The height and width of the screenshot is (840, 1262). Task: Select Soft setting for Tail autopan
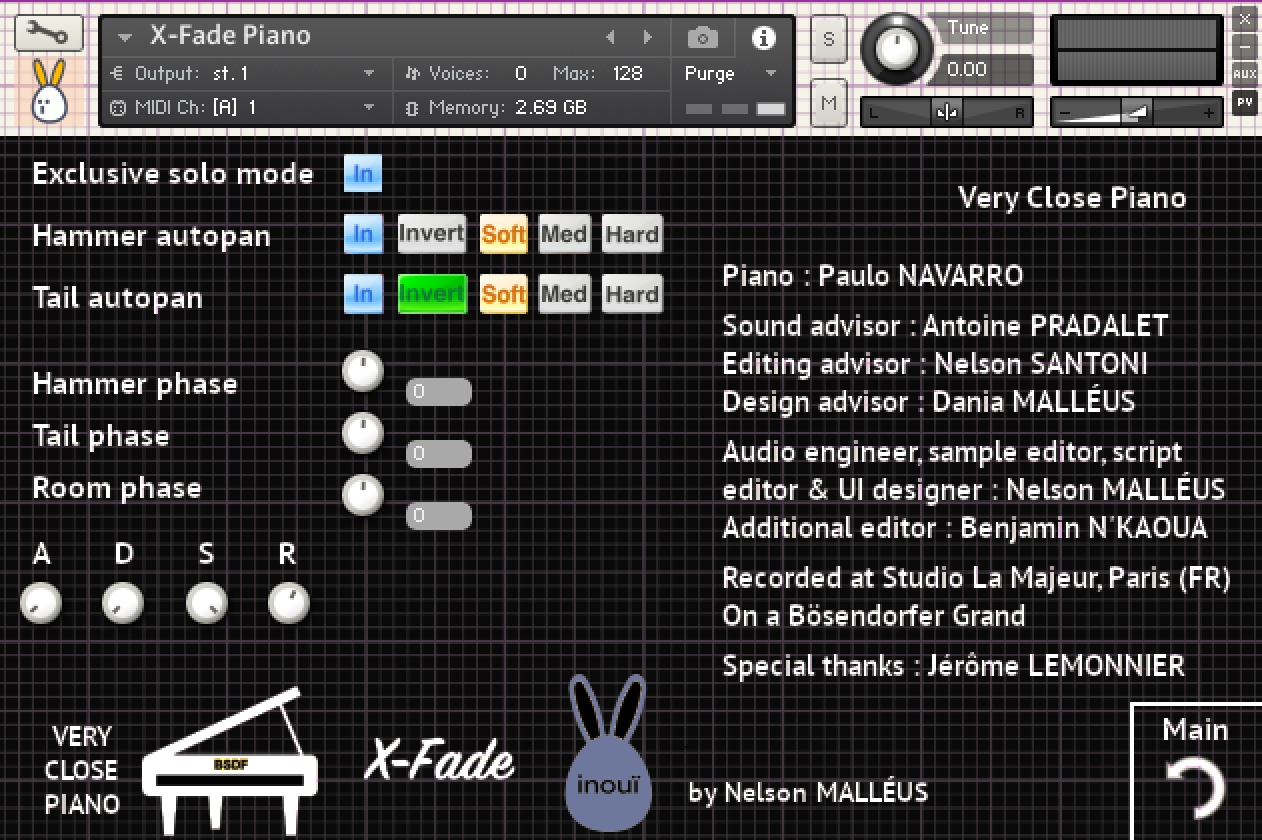[x=503, y=294]
